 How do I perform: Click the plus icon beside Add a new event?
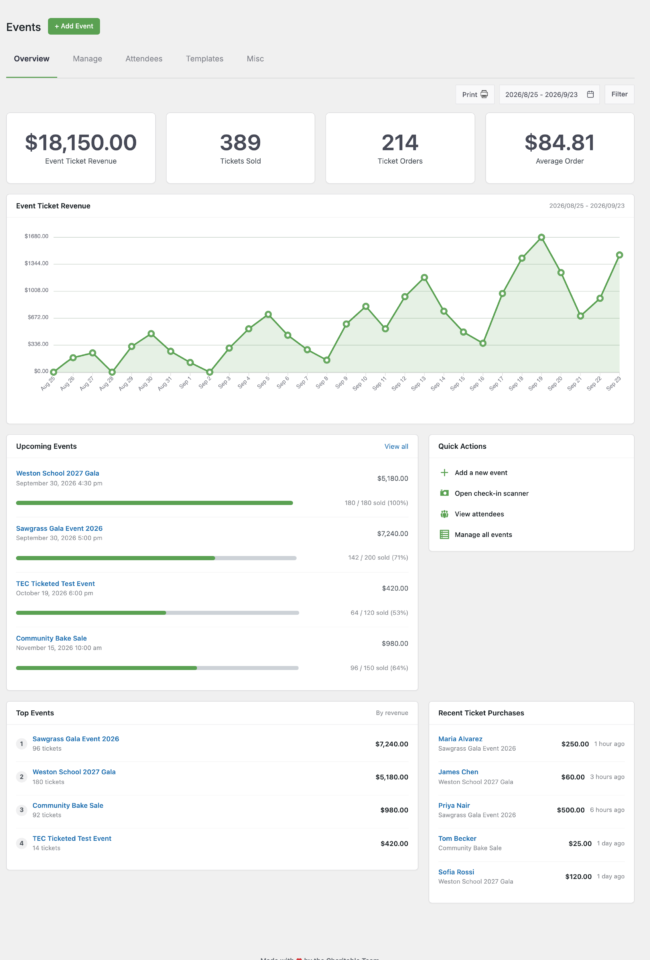444,473
